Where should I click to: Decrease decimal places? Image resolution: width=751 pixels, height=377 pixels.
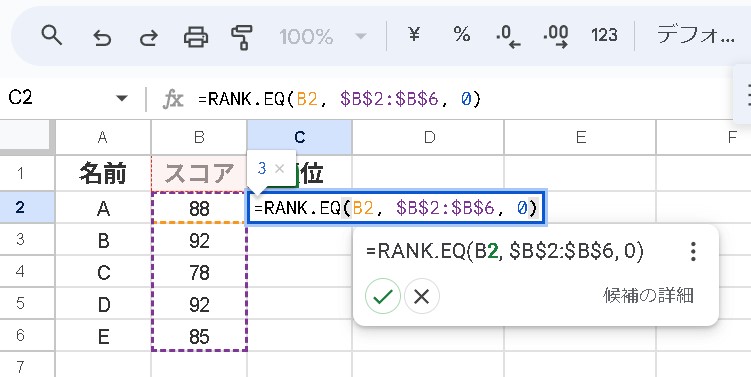[508, 37]
